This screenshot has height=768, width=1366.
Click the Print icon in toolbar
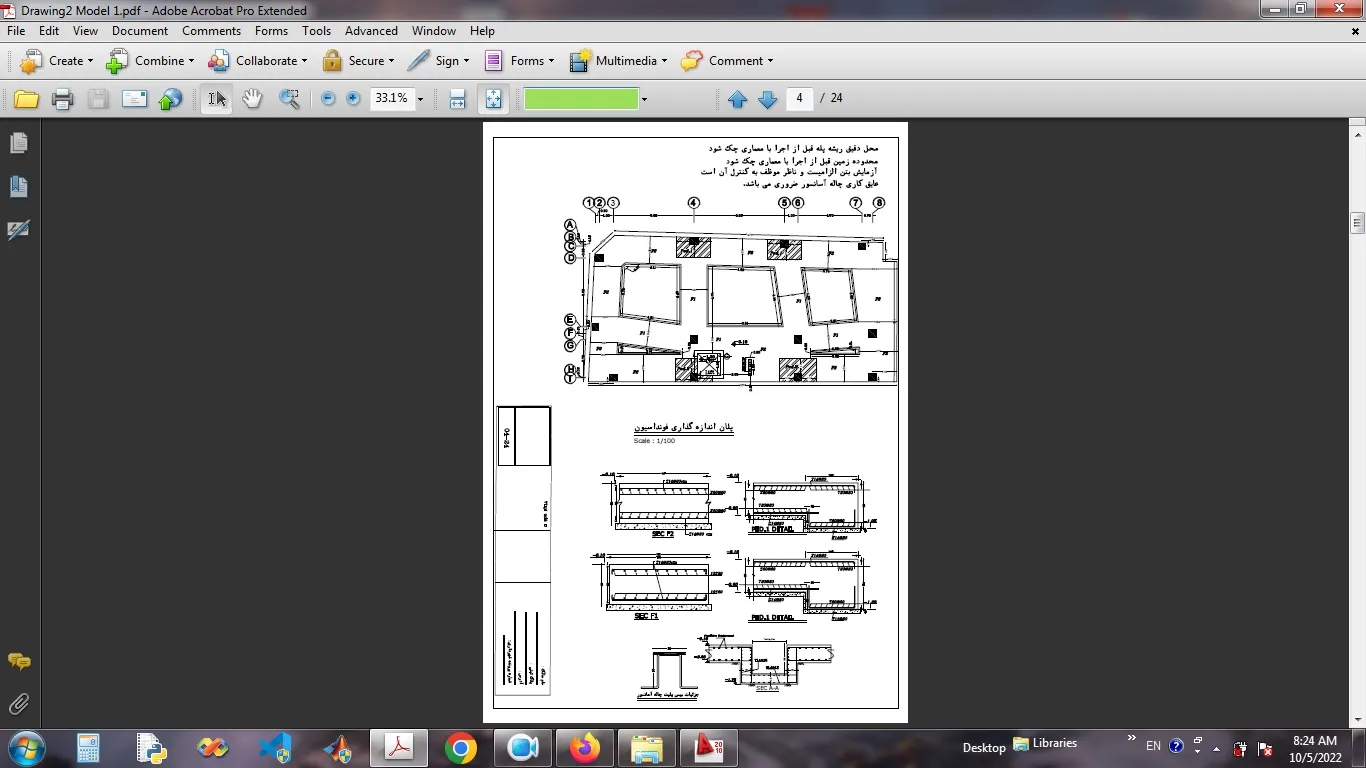62,99
